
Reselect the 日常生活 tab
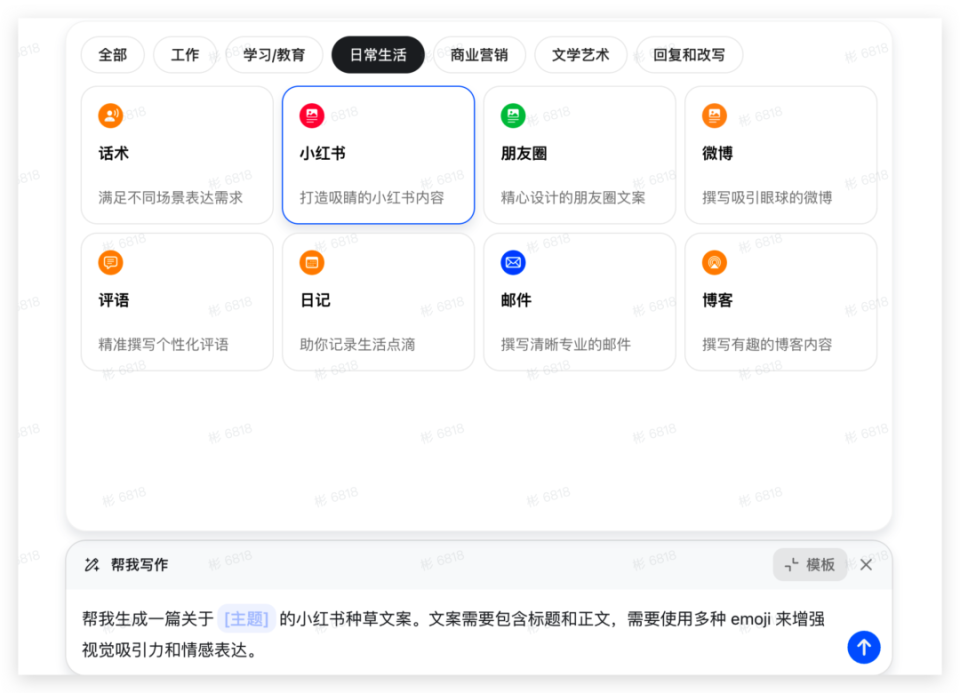[x=377, y=55]
